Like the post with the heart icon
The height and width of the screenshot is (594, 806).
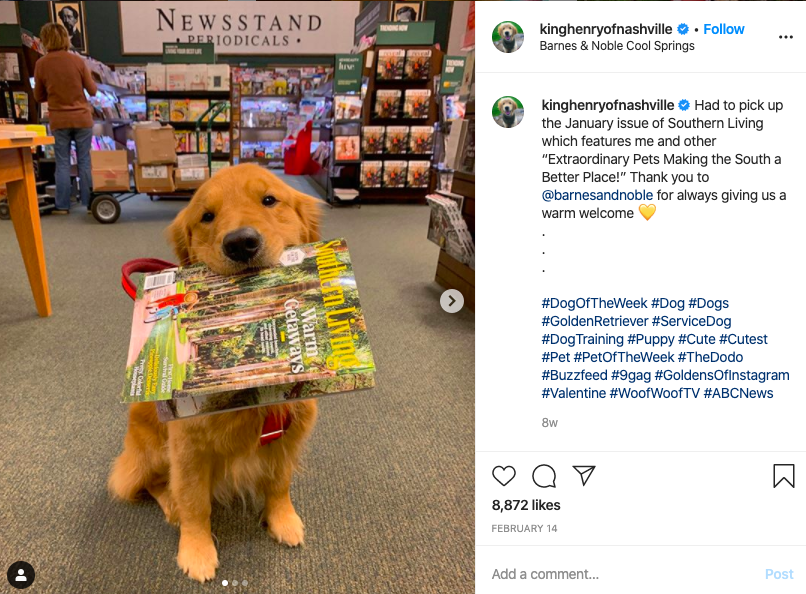tap(504, 476)
